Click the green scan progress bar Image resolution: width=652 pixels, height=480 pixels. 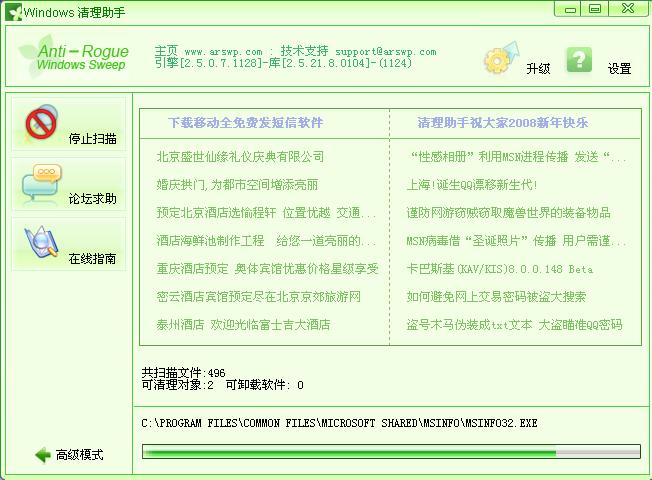point(388,452)
